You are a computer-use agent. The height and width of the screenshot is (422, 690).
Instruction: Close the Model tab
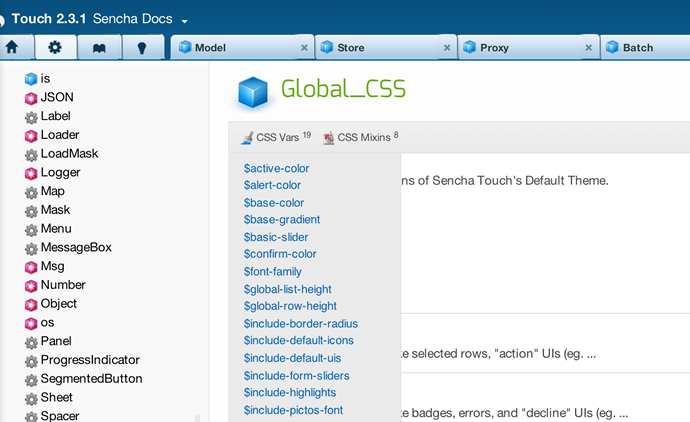[304, 48]
